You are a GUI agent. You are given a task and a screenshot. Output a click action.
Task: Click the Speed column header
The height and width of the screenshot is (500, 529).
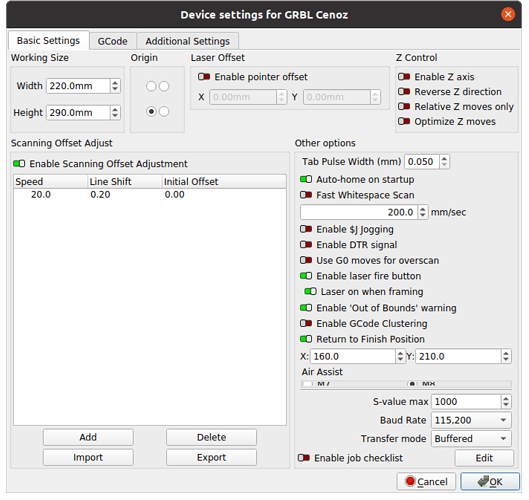pyautogui.click(x=51, y=182)
